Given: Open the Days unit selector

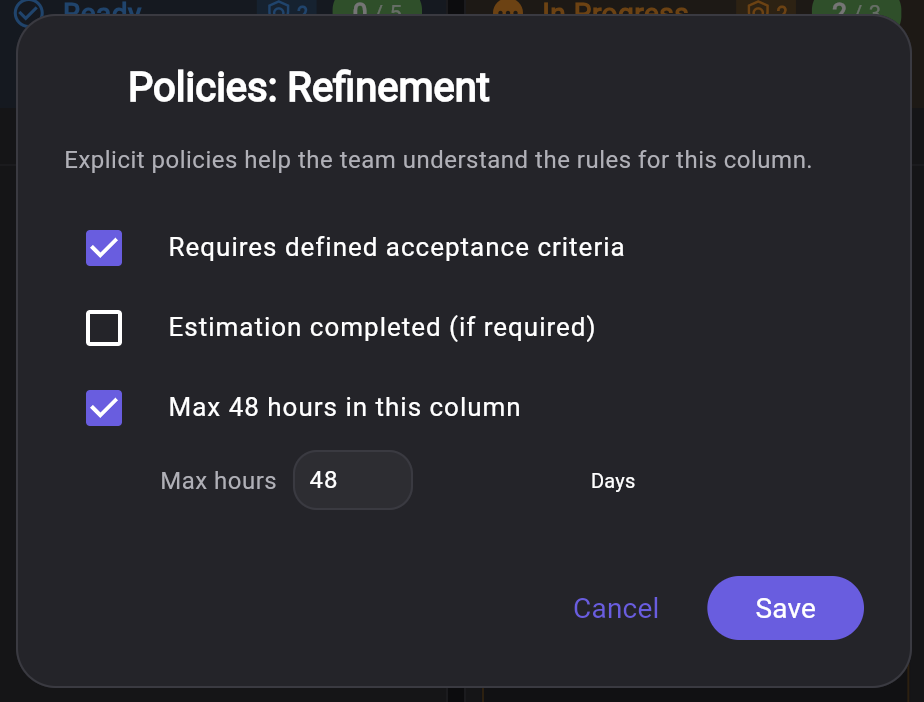Looking at the screenshot, I should (x=613, y=481).
